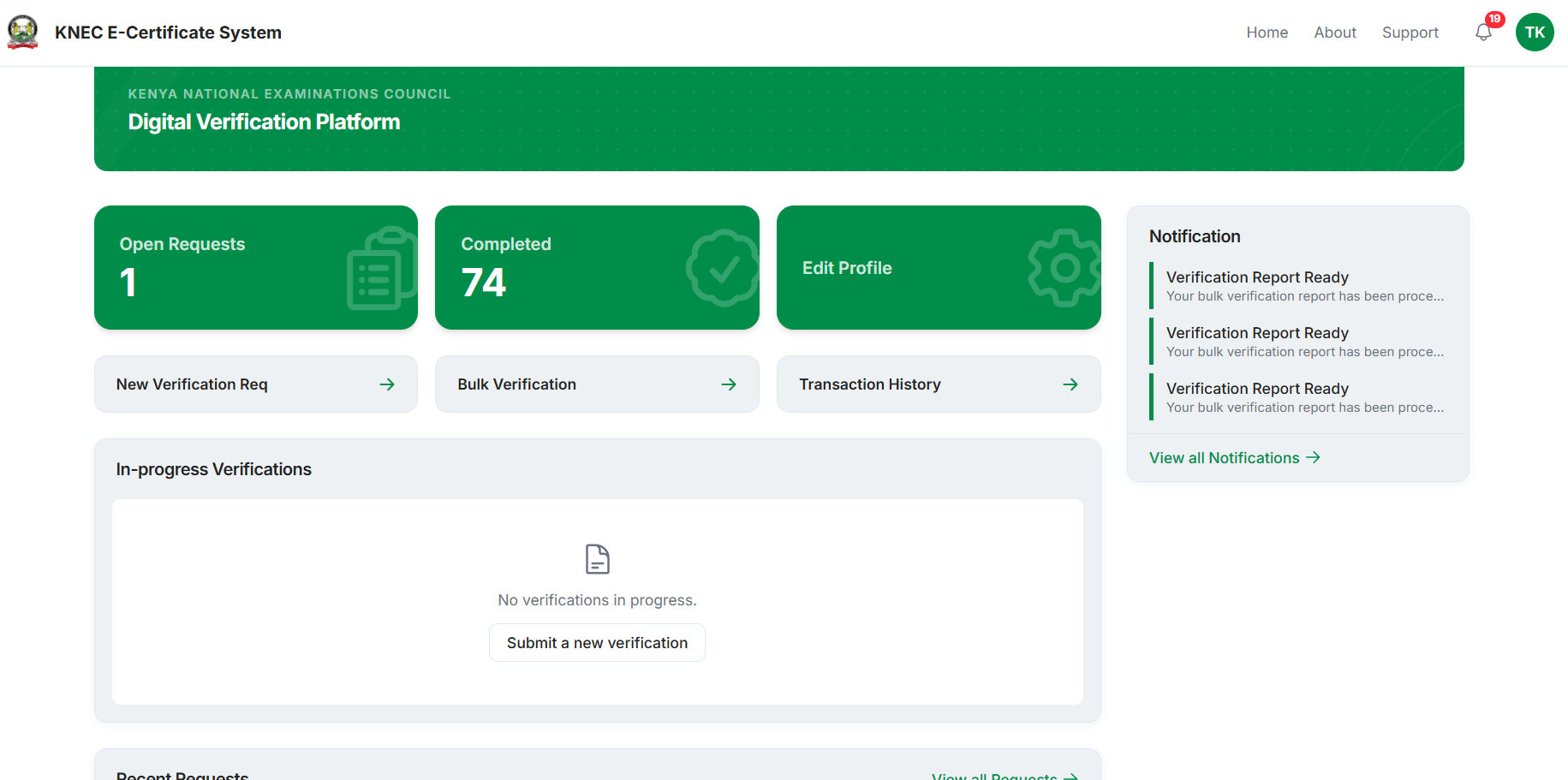This screenshot has height=780, width=1568.
Task: Start a New Verification Req
Action: pos(256,384)
